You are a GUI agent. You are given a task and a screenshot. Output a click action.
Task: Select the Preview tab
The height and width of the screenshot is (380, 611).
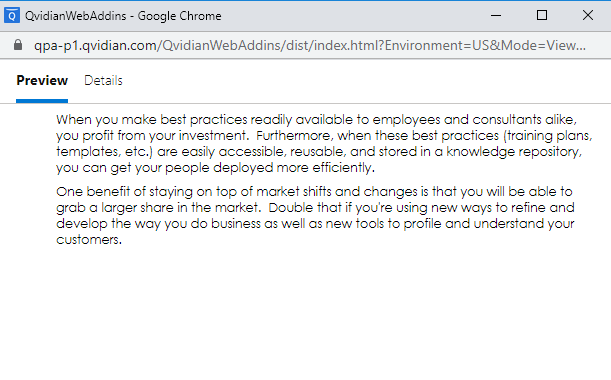click(x=42, y=80)
